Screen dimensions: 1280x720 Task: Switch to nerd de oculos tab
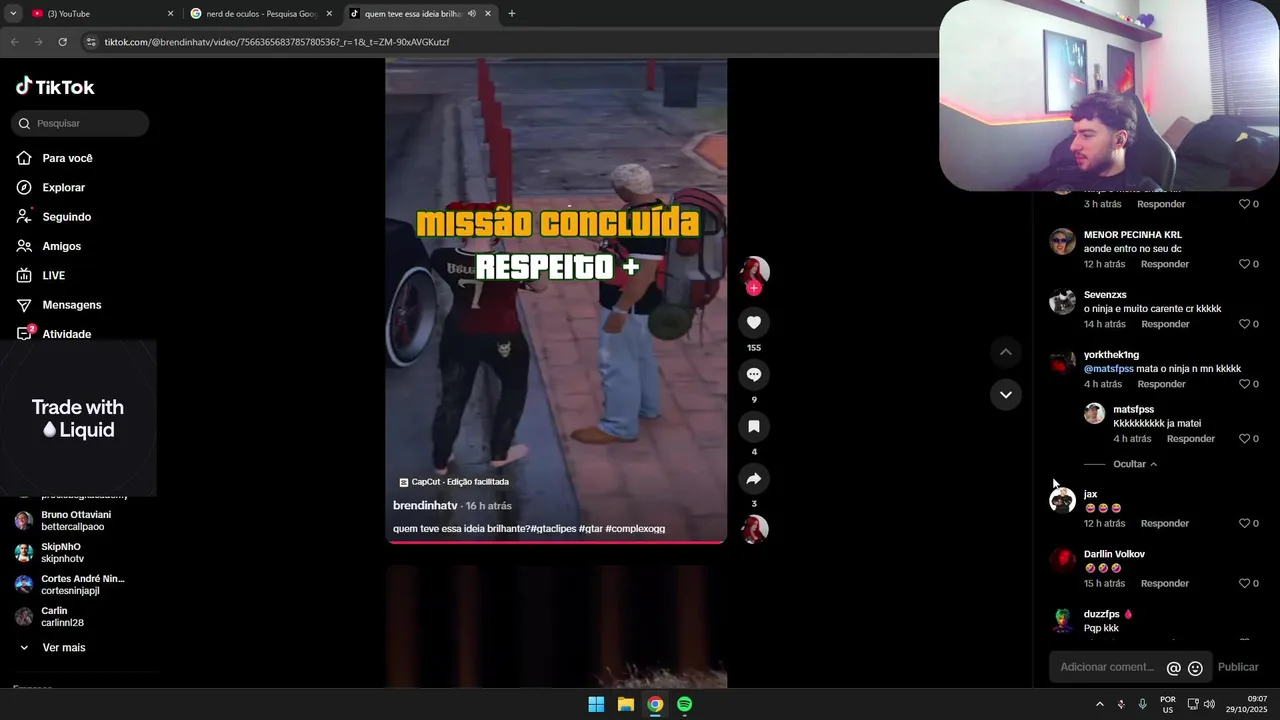pyautogui.click(x=262, y=14)
